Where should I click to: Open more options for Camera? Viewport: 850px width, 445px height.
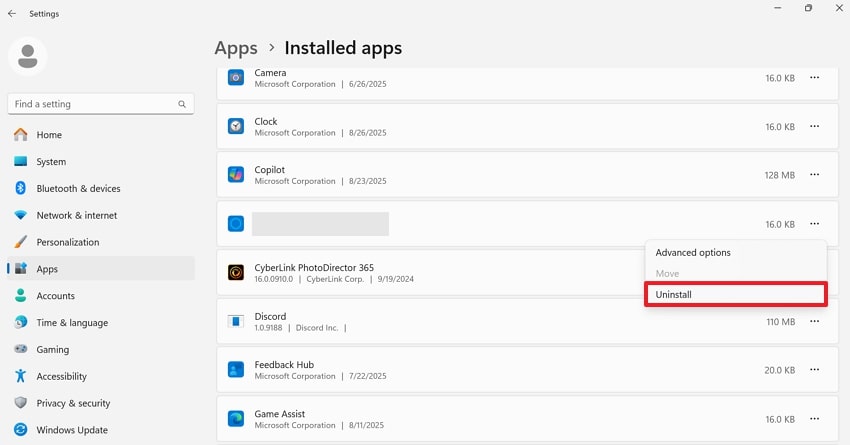point(814,78)
